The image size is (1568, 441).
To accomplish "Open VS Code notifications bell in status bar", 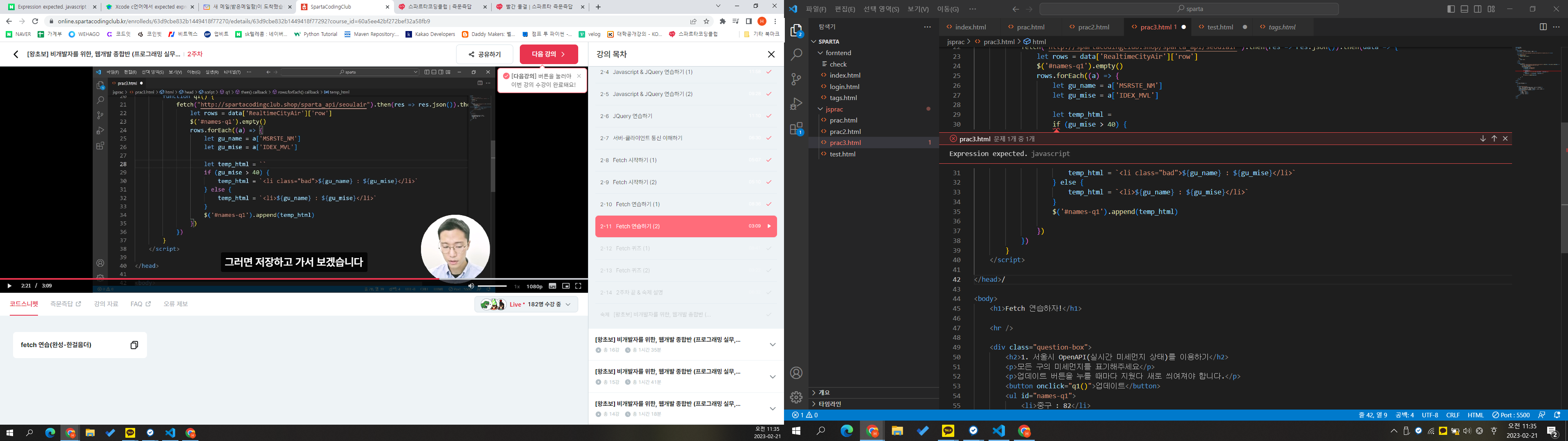I will coord(1557,415).
